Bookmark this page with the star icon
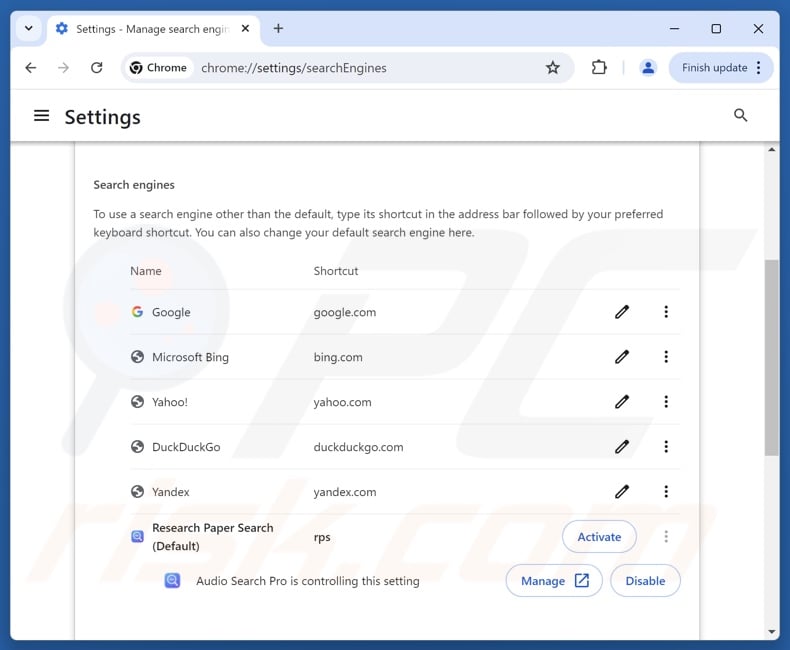 click(x=553, y=68)
